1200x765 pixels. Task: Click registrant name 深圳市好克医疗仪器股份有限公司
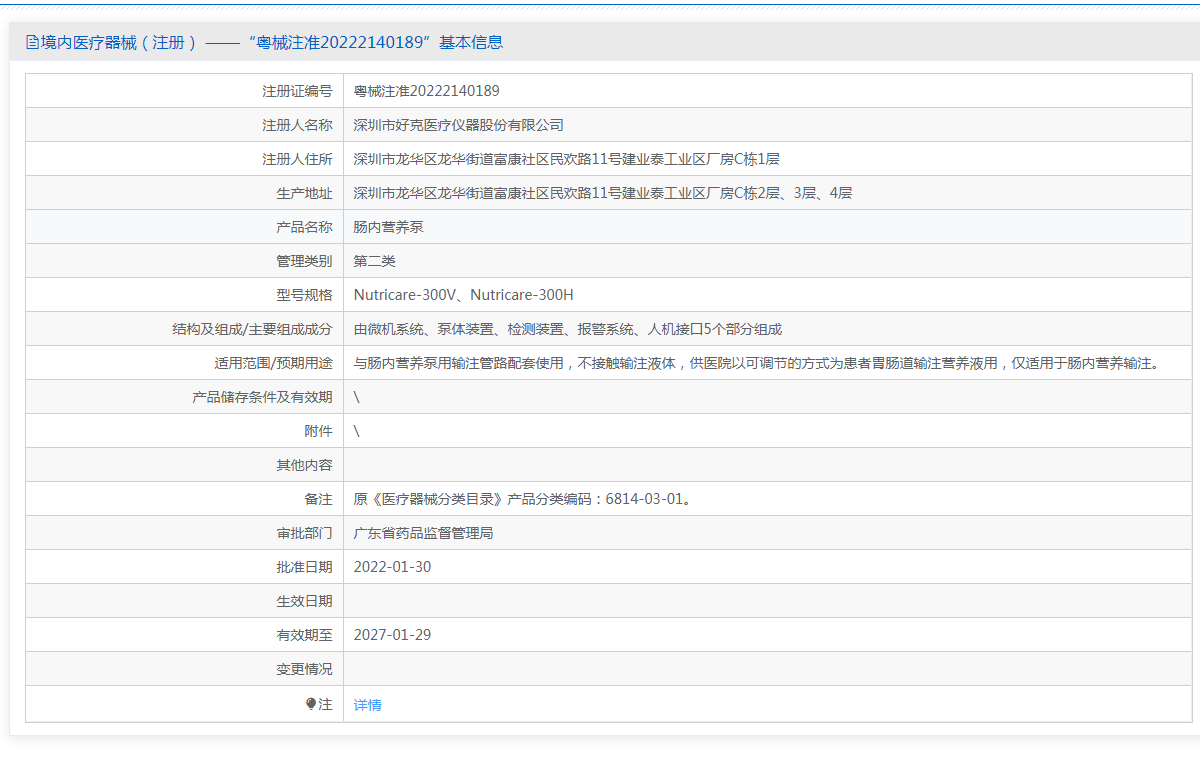pos(458,125)
